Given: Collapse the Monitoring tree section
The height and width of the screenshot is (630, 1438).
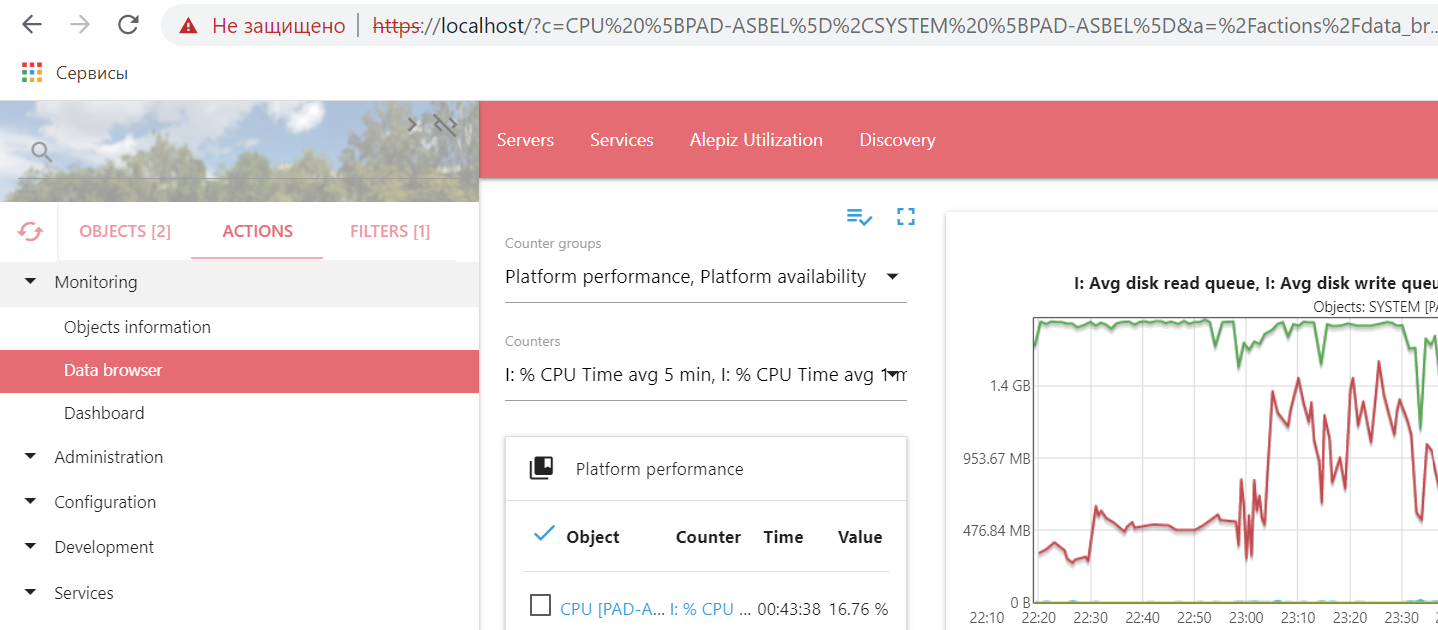Looking at the screenshot, I should click(31, 282).
